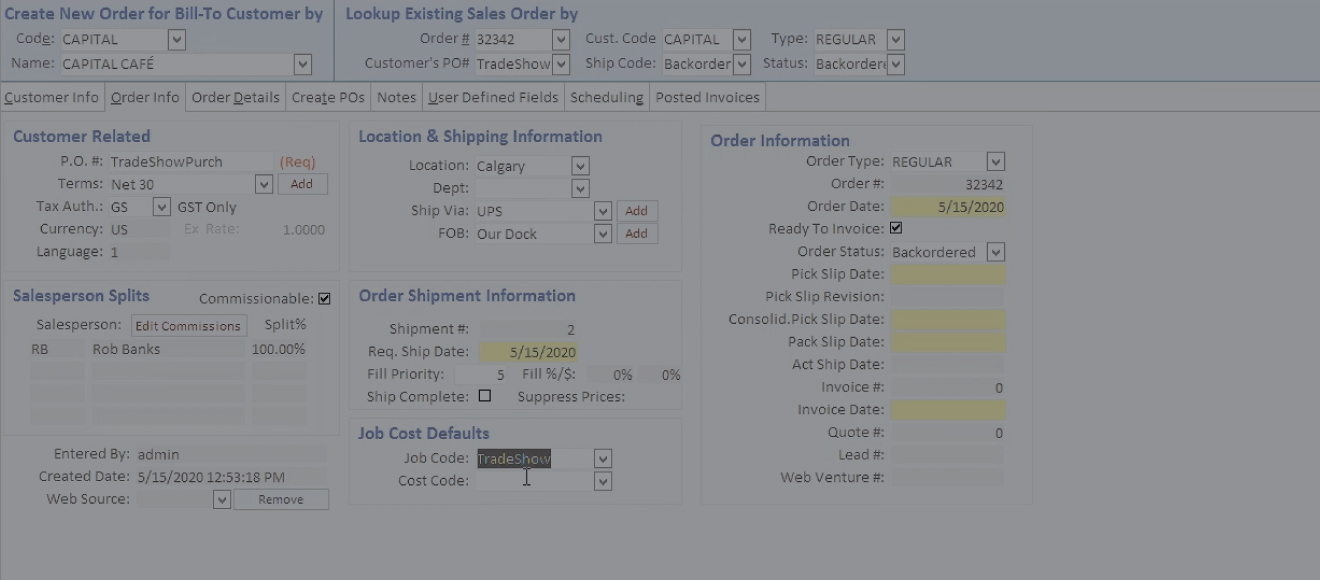The width and height of the screenshot is (1320, 580).
Task: Open the Posted Invoices tab
Action: tap(707, 97)
